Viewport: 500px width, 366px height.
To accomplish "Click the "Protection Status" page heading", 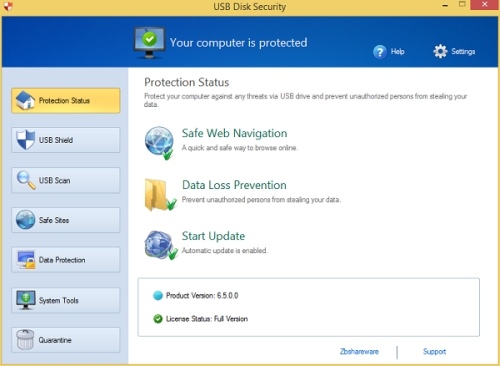I will (x=187, y=82).
